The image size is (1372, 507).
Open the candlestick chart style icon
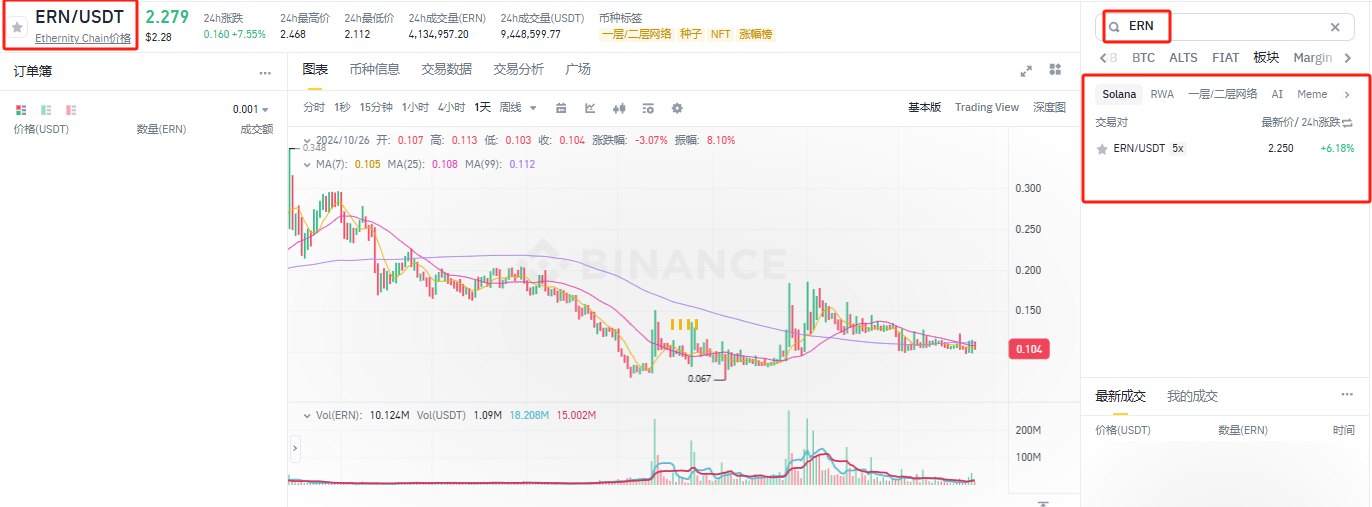619,108
